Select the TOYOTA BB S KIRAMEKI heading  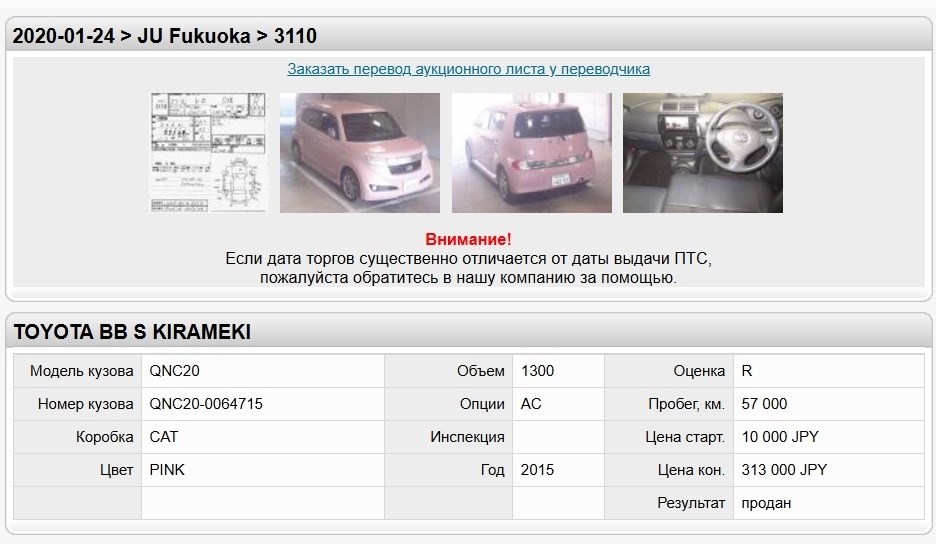click(133, 332)
